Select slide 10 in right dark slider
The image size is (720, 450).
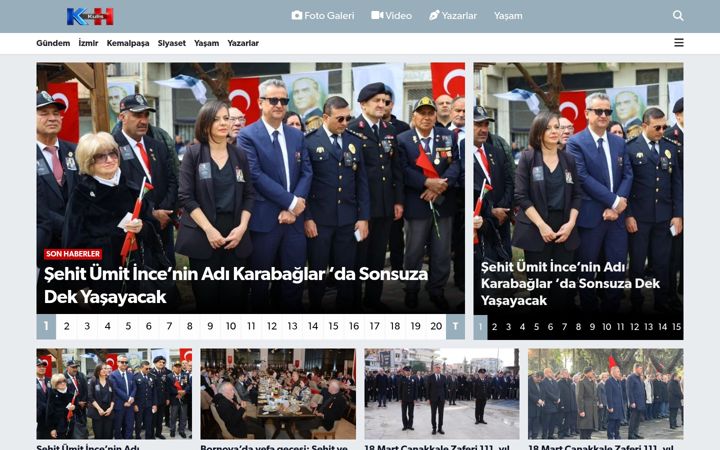click(x=607, y=327)
